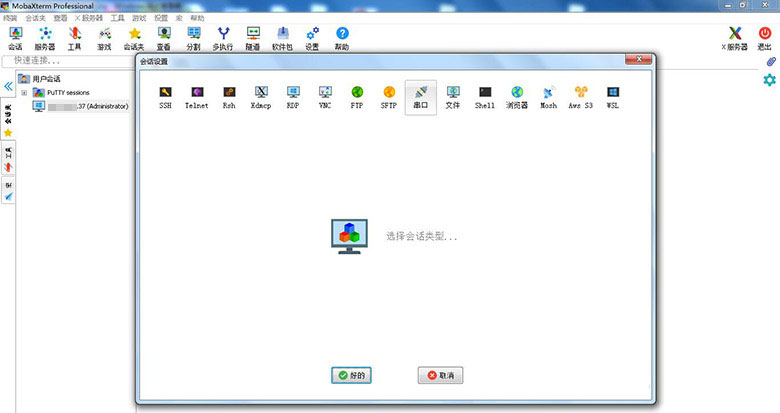Viewport: 780px width, 413px height.
Task: Pick the WSL session type
Action: pyautogui.click(x=612, y=98)
